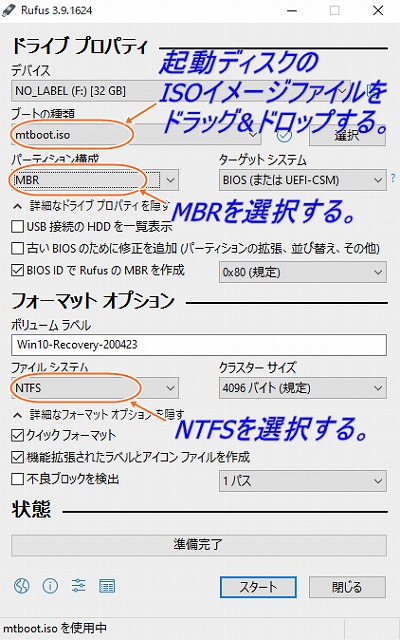Click the volume label Win10-Recovery-200423 field

click(199, 345)
